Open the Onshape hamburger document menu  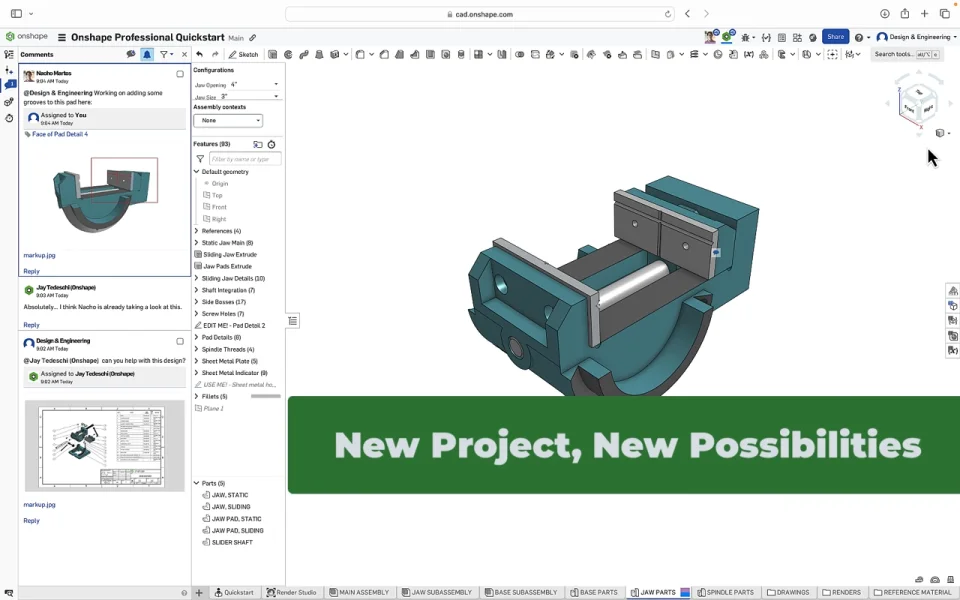coord(62,37)
